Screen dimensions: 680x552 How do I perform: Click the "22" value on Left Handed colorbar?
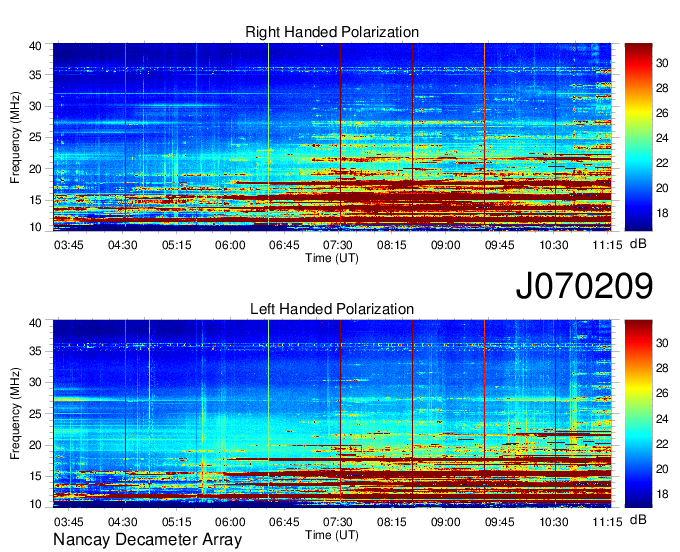point(662,444)
